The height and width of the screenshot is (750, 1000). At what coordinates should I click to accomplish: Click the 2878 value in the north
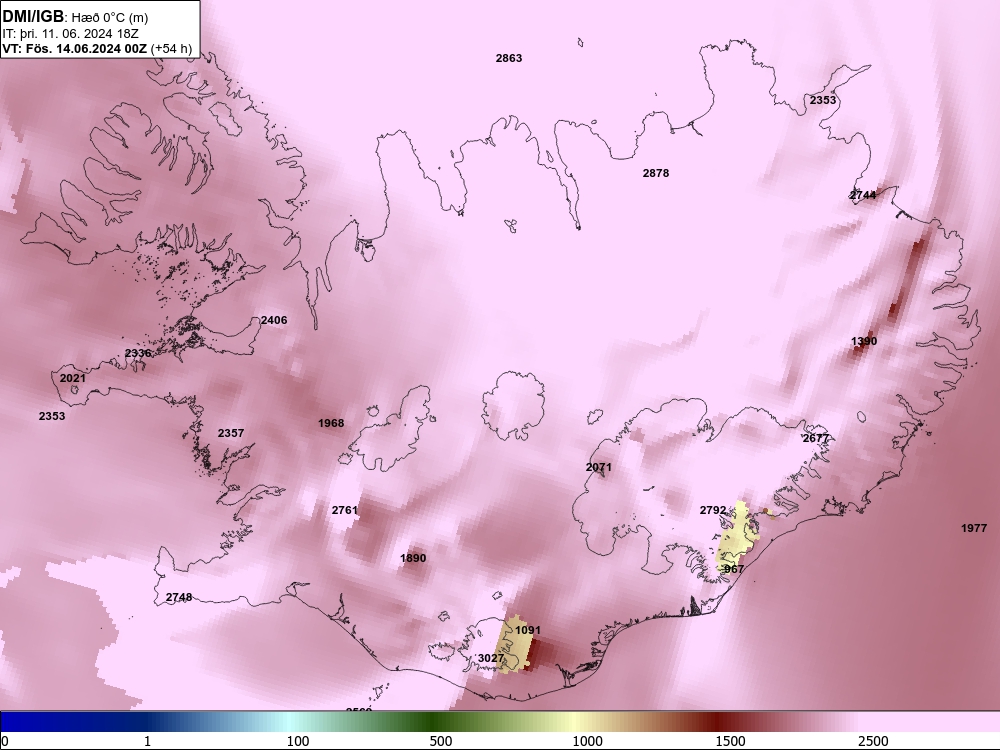[x=656, y=173]
